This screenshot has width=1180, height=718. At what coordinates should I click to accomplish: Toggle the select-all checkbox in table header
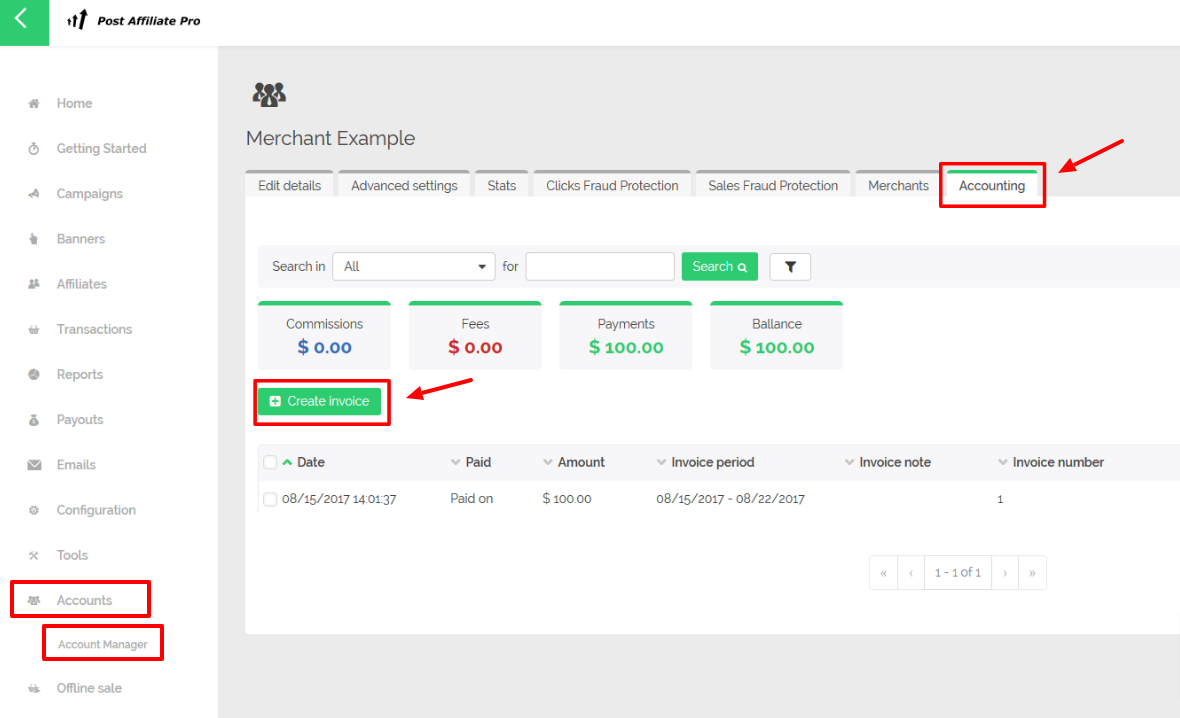click(x=270, y=462)
